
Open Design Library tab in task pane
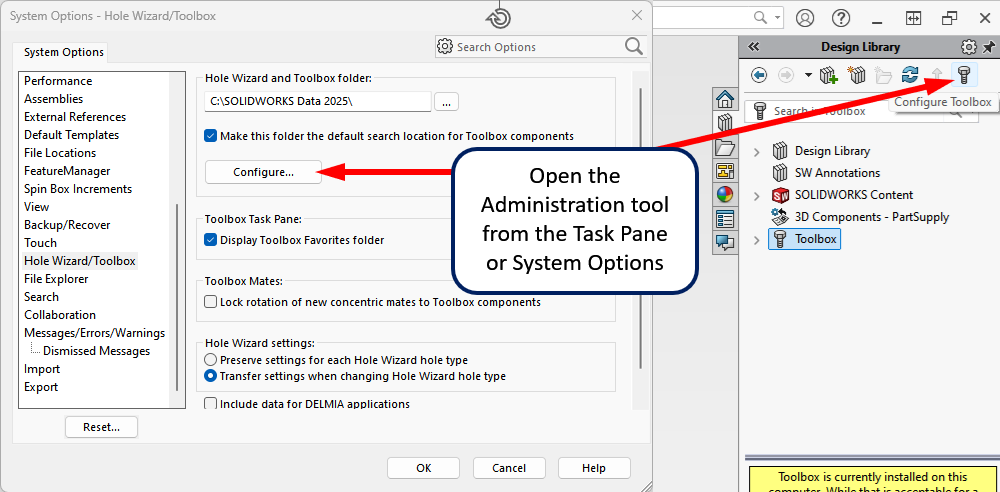point(724,123)
